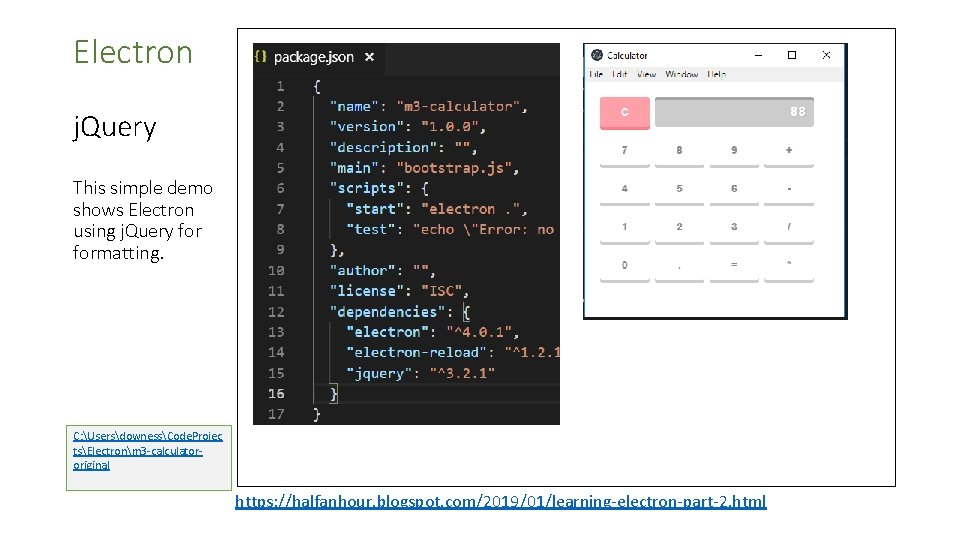Click the "^4.0.1" electron version value

[478, 332]
